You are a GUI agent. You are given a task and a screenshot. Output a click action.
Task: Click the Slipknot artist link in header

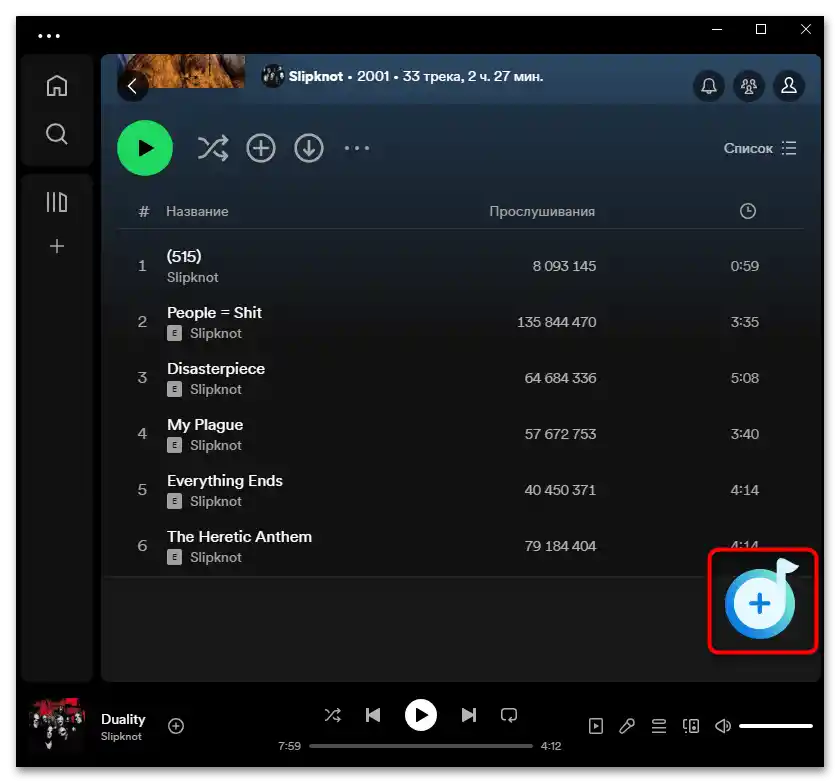316,77
